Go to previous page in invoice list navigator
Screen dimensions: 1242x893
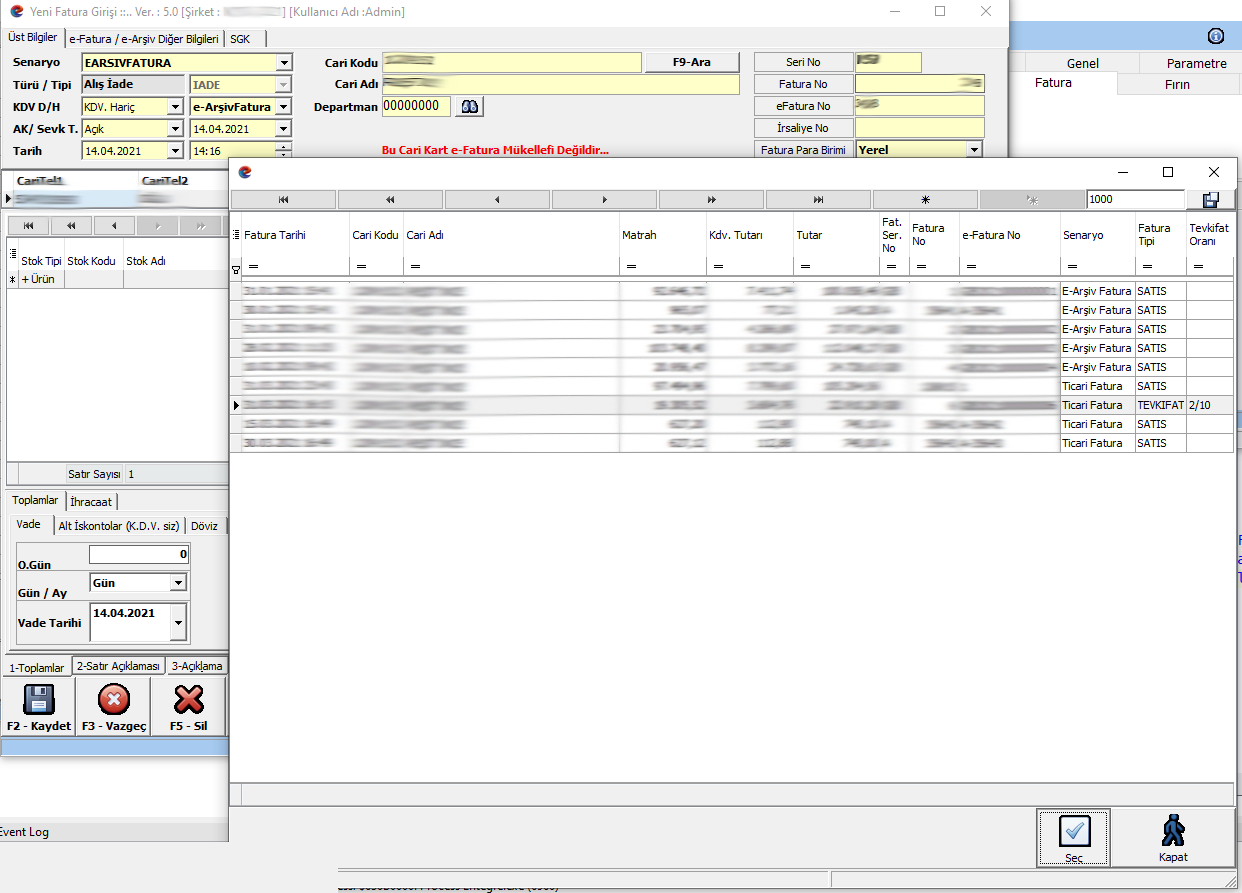coord(390,200)
